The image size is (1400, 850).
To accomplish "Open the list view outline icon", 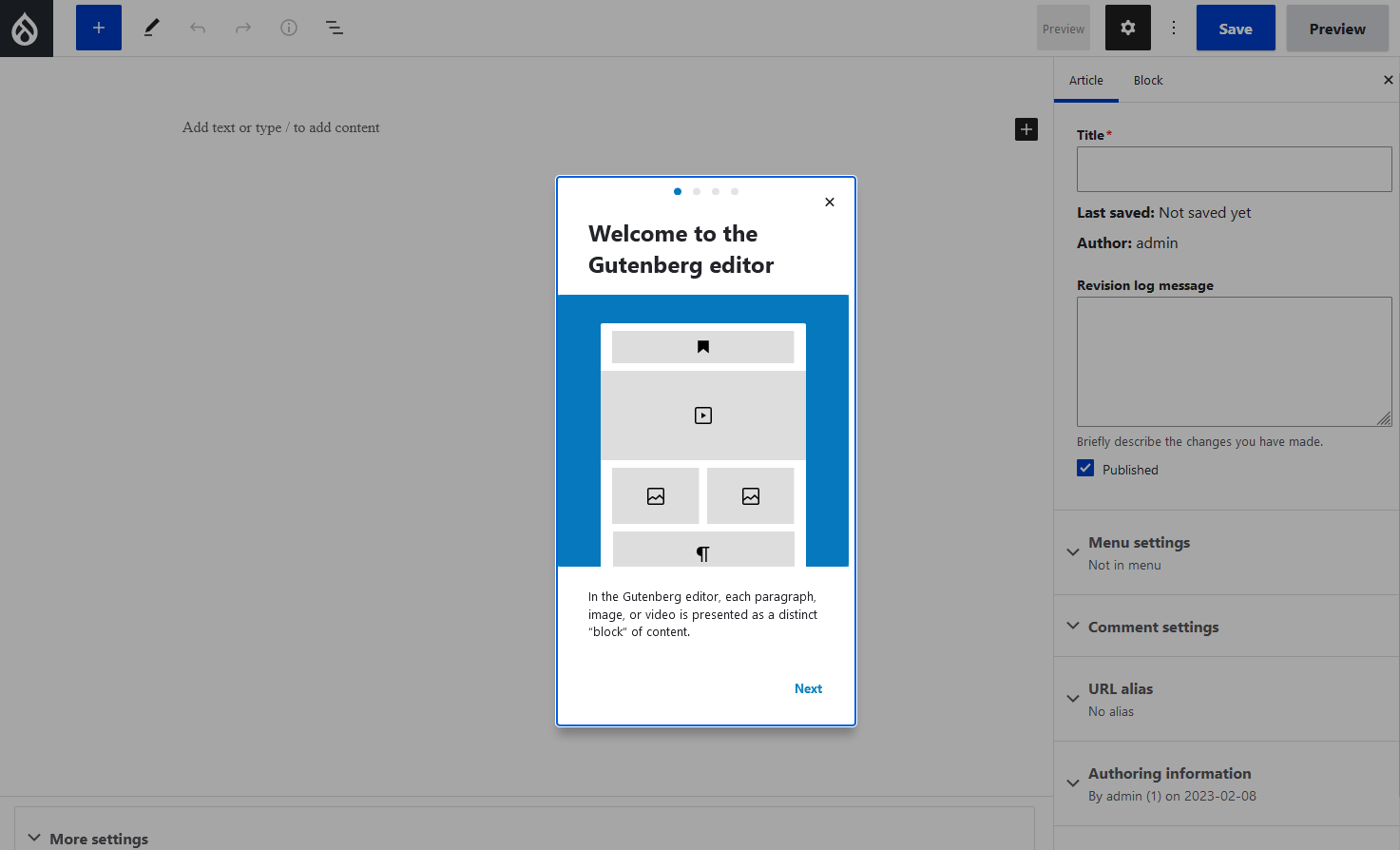I will 335,28.
